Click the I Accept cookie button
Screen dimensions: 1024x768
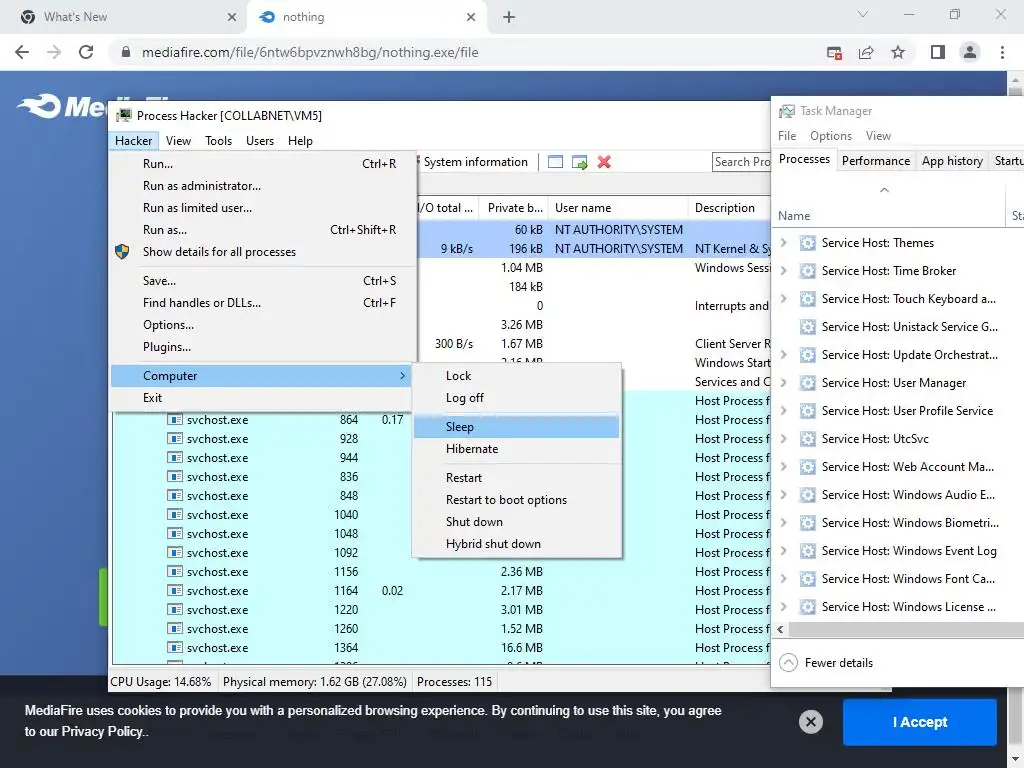coord(920,722)
